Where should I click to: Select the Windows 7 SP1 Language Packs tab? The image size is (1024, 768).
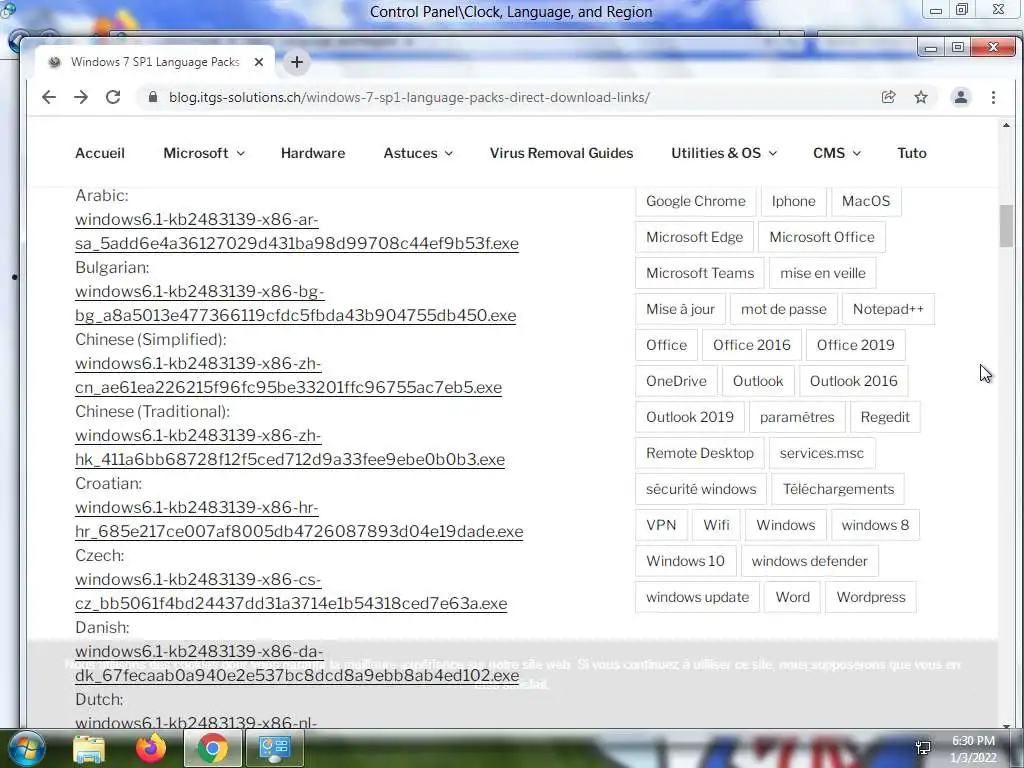click(155, 62)
